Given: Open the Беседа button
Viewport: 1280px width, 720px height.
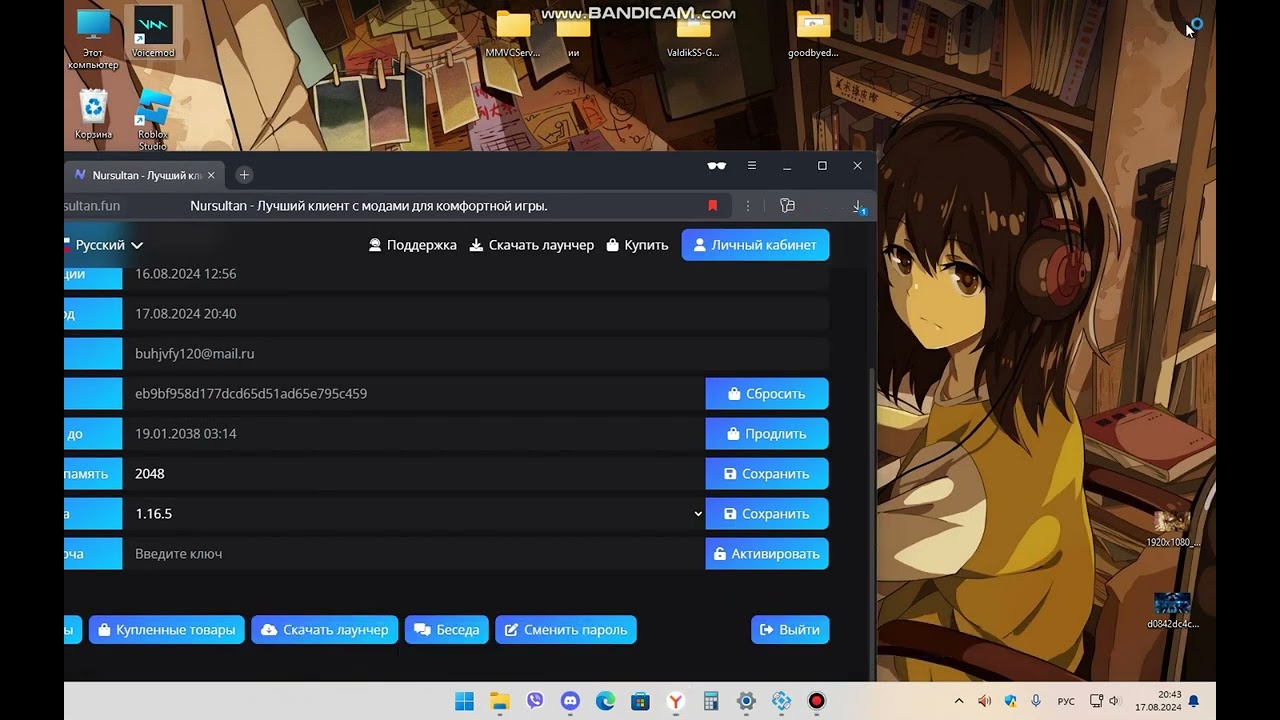Looking at the screenshot, I should [x=447, y=630].
